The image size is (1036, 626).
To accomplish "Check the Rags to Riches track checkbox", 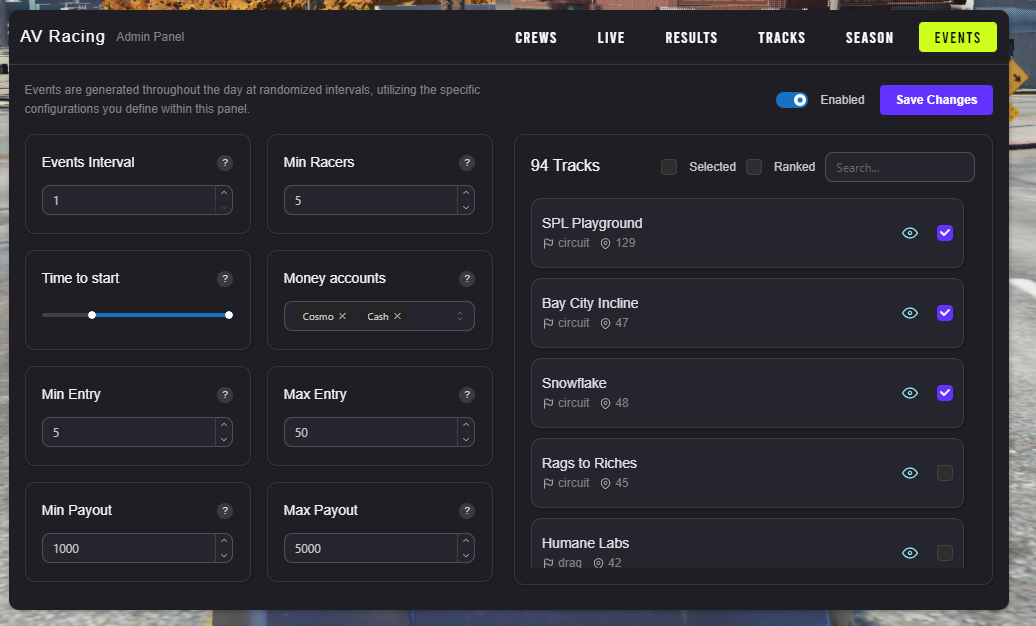I will pyautogui.click(x=945, y=473).
